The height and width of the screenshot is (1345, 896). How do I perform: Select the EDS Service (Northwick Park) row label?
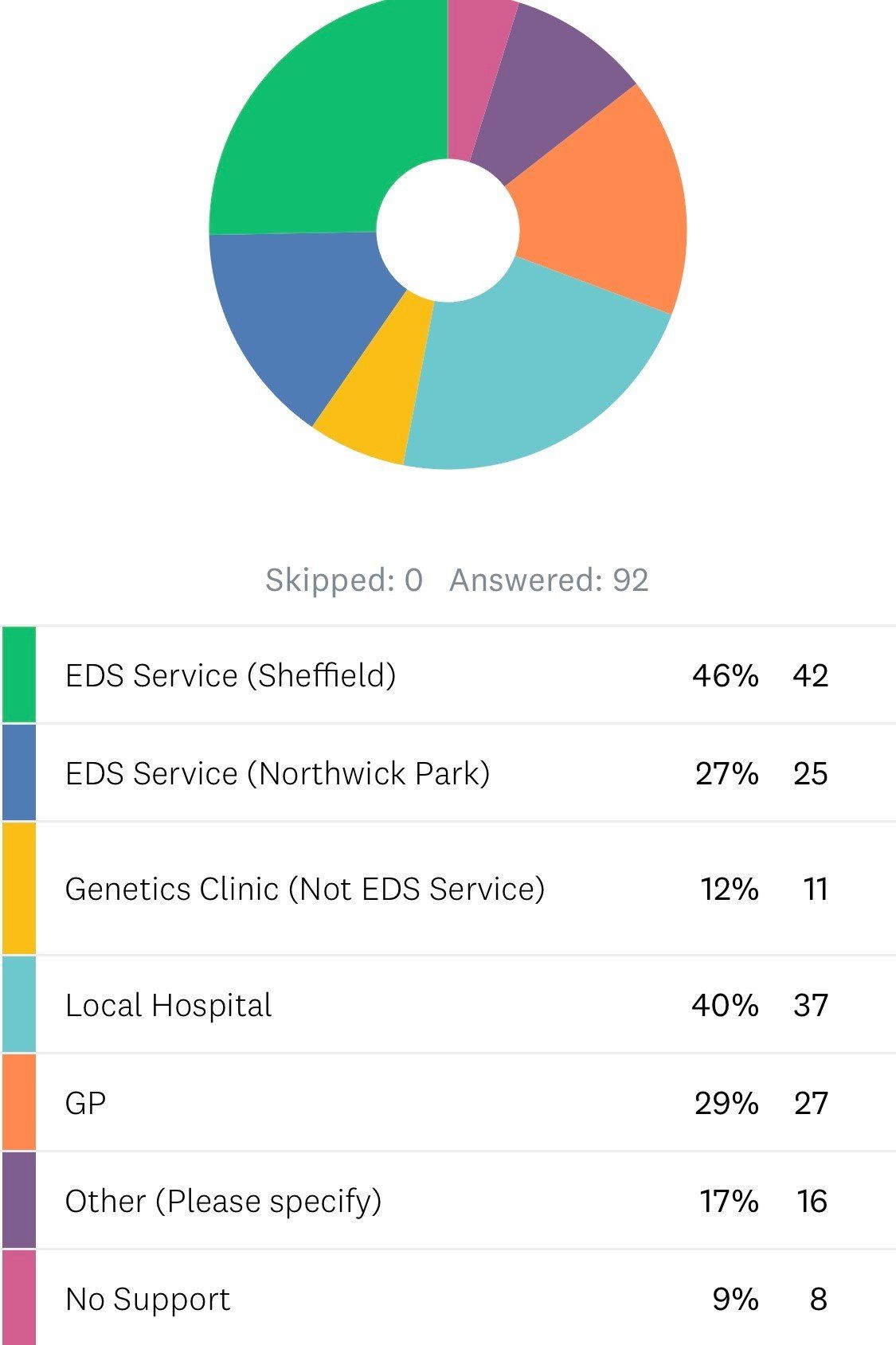point(277,773)
